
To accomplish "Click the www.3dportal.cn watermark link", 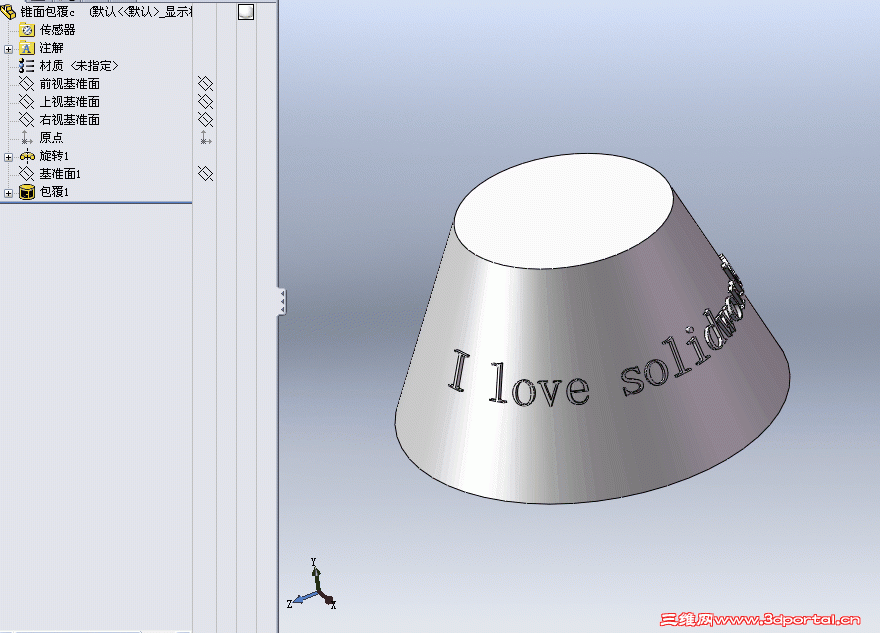I will coord(790,620).
